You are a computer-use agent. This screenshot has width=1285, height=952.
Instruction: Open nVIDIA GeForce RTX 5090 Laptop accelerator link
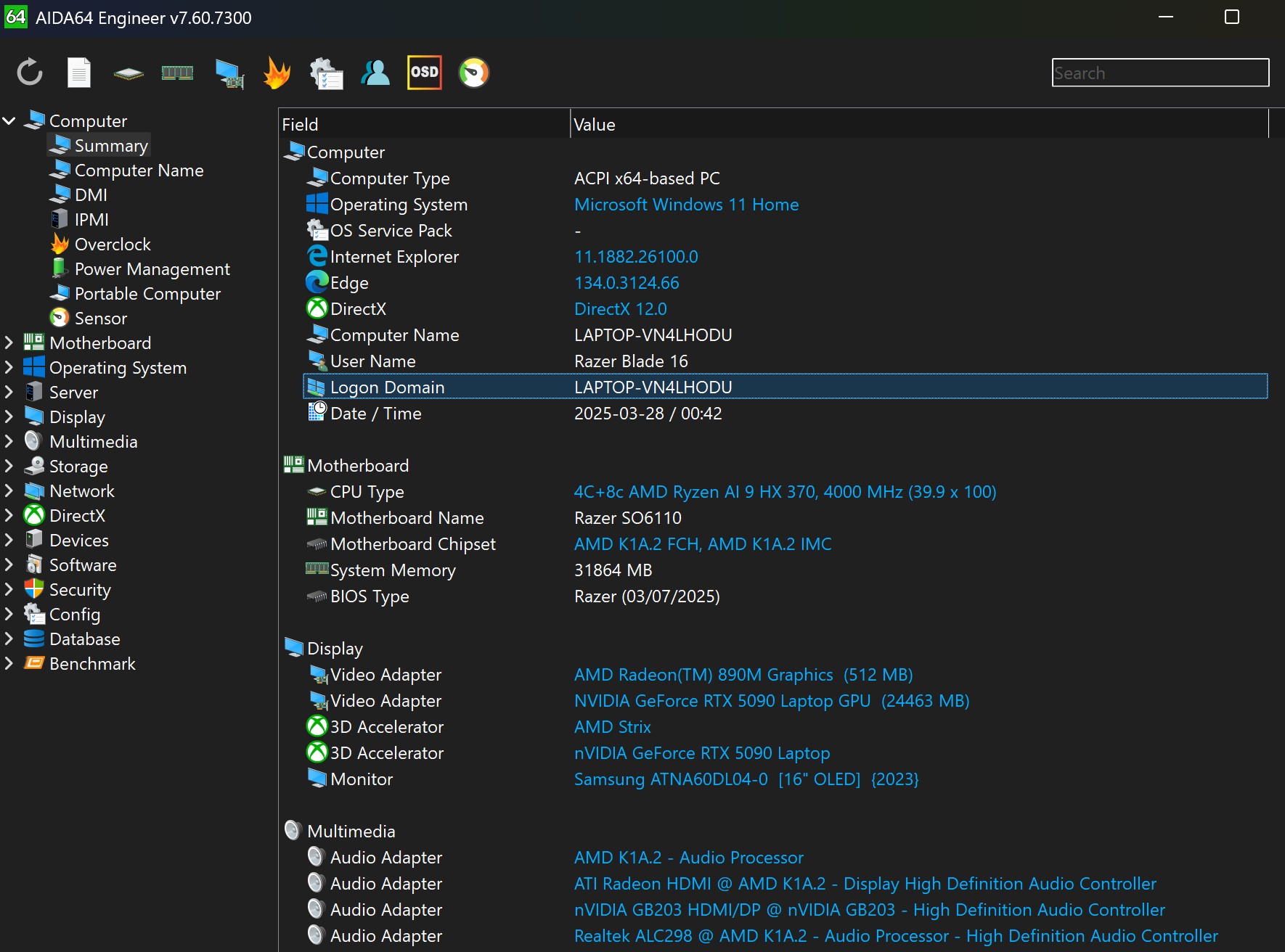pos(702,753)
